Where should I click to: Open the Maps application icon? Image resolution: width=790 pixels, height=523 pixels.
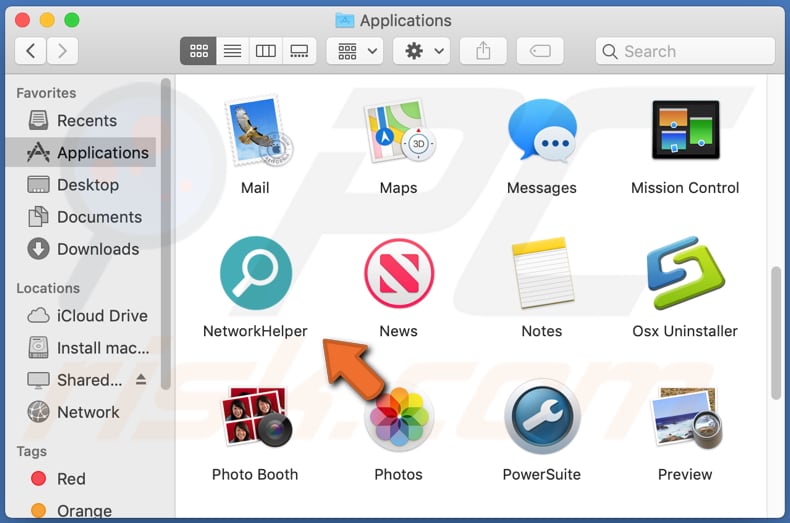[398, 131]
